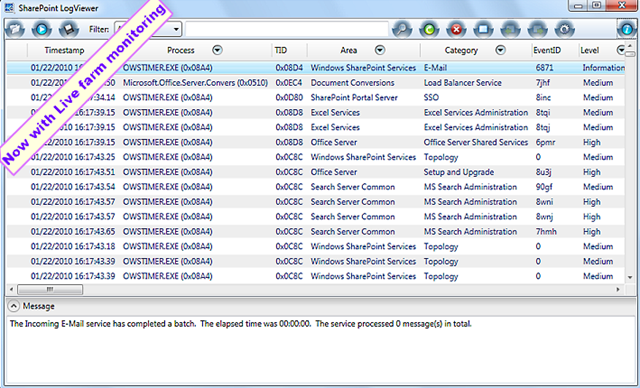Click the SharePoint LogViewer title bar app icon
This screenshot has width=640, height=388.
coord(9,7)
